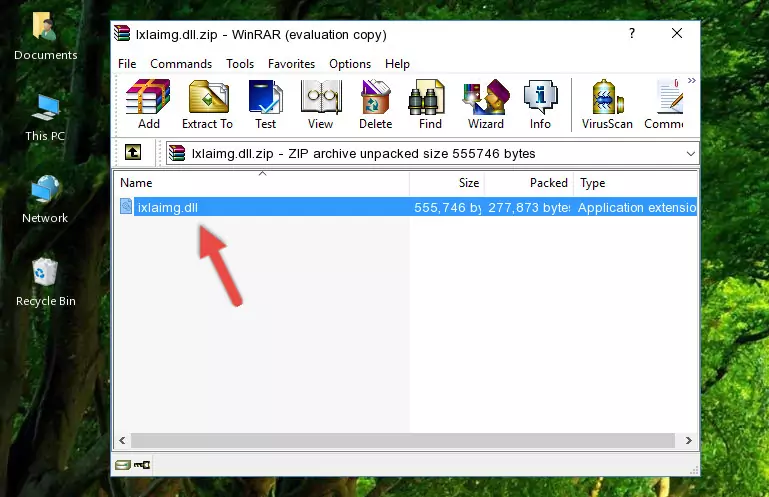
Task: Select the Recycle Bin desktop icon
Action: coord(46,283)
